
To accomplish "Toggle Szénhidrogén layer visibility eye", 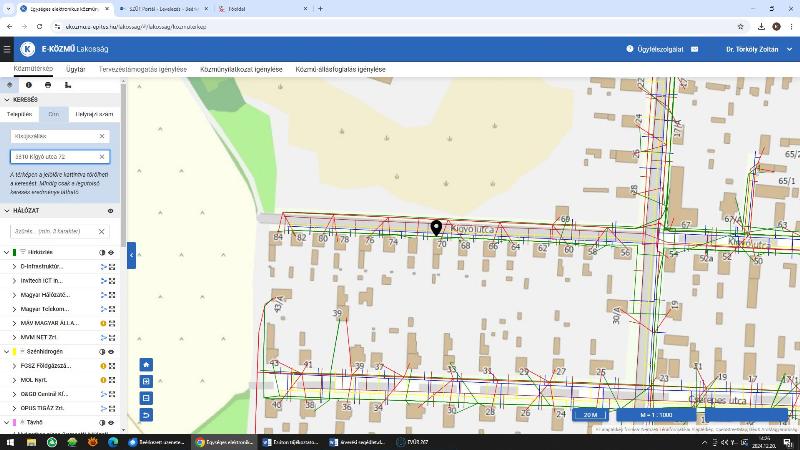I will 111,352.
